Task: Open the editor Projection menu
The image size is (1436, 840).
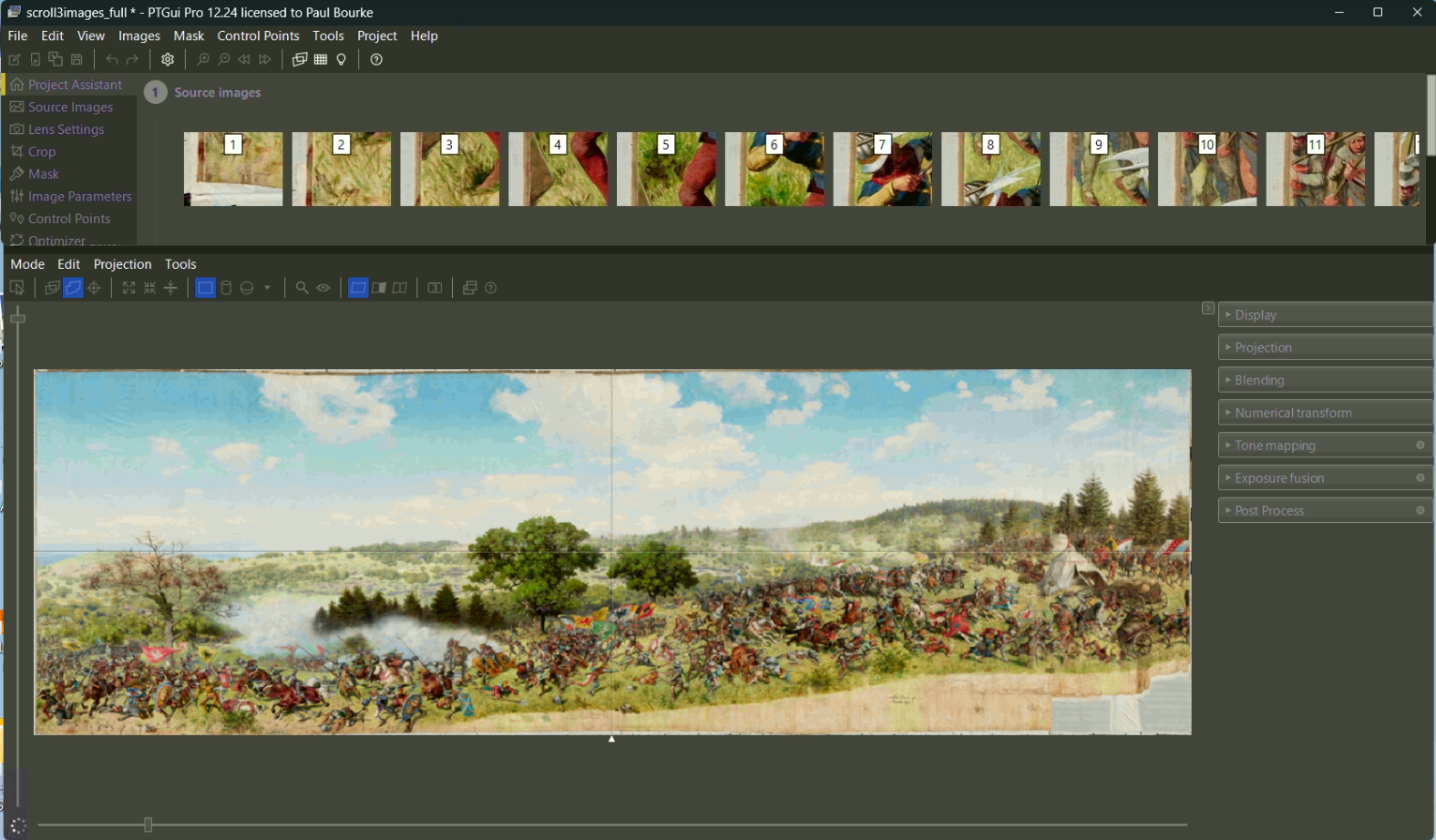Action: [x=122, y=264]
